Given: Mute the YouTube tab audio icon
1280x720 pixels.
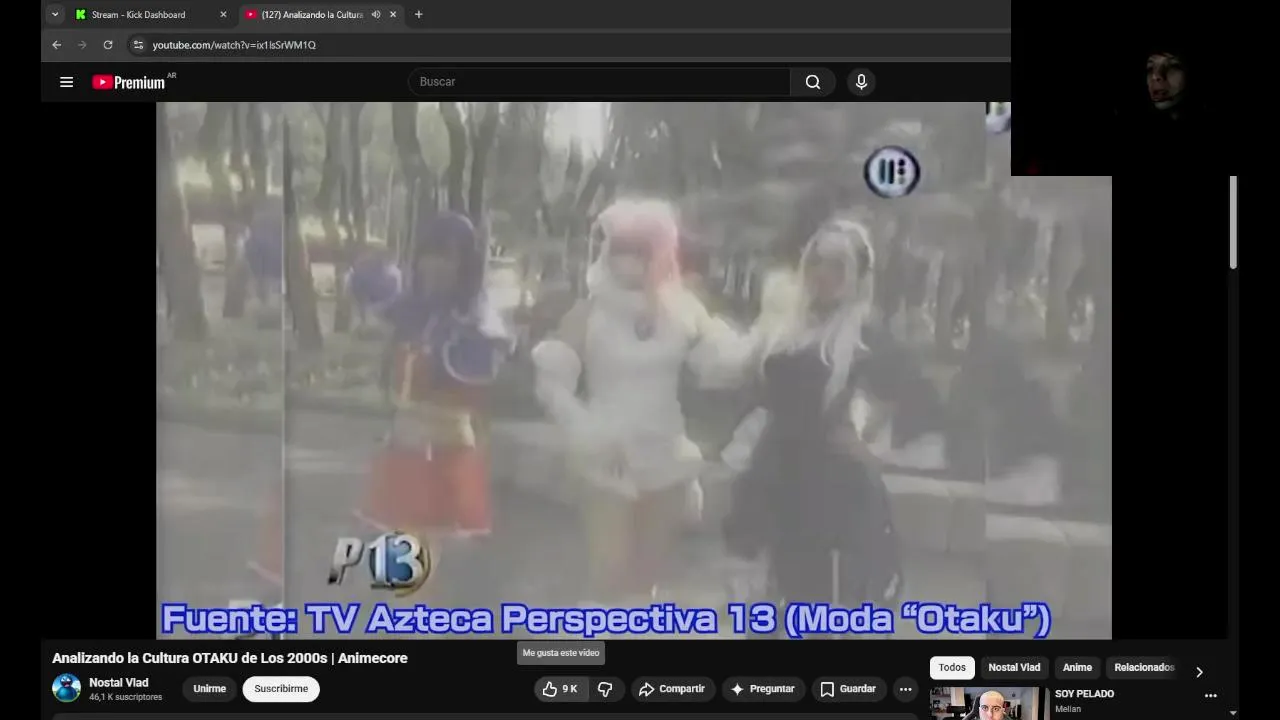Looking at the screenshot, I should (x=376, y=15).
